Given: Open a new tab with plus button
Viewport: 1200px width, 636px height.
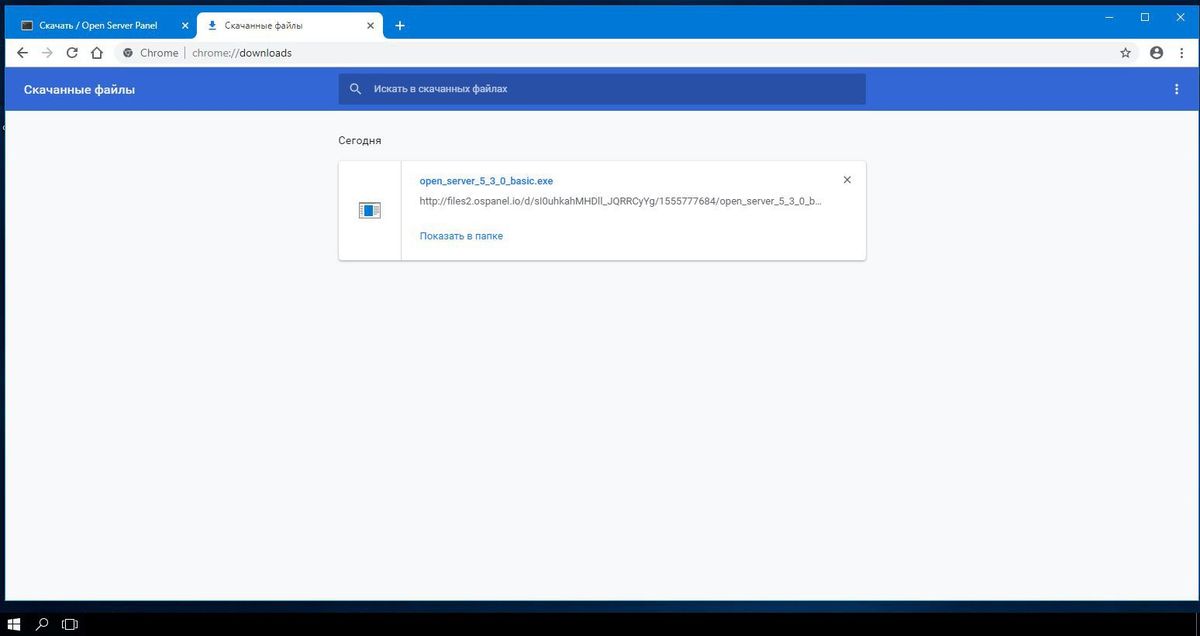Looking at the screenshot, I should 400,25.
